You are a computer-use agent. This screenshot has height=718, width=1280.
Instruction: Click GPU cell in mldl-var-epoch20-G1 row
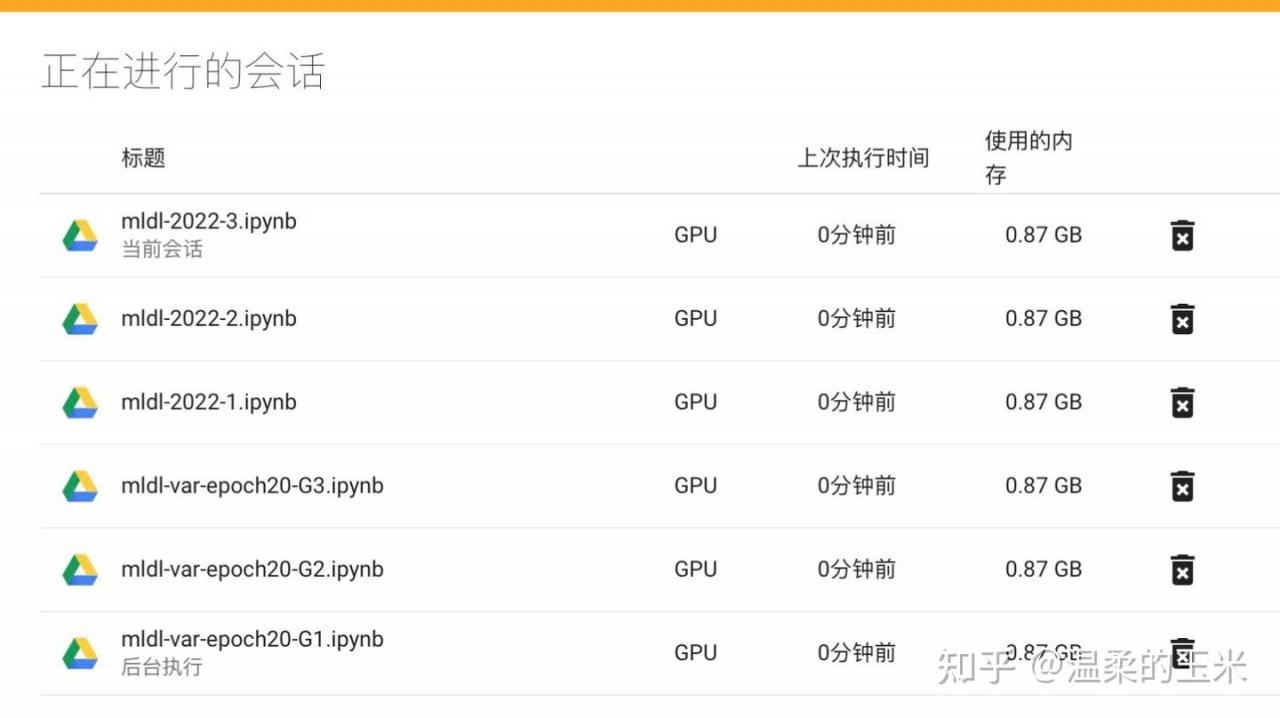pyautogui.click(x=696, y=652)
